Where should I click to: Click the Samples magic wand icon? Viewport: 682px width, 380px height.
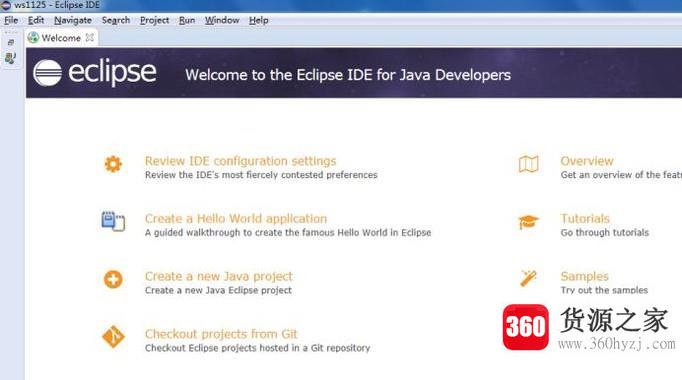pyautogui.click(x=528, y=278)
